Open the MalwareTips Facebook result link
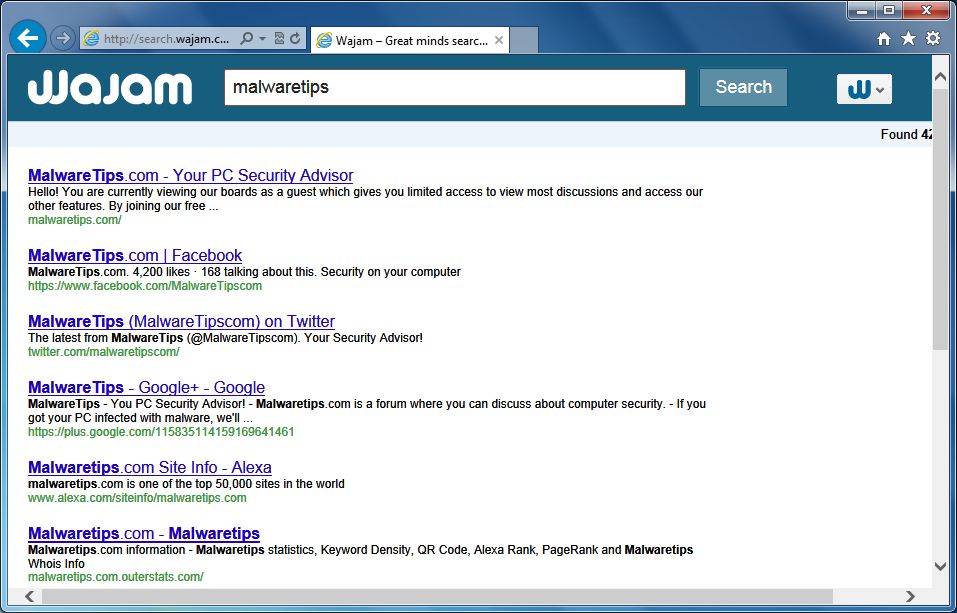The image size is (957, 613). [134, 255]
